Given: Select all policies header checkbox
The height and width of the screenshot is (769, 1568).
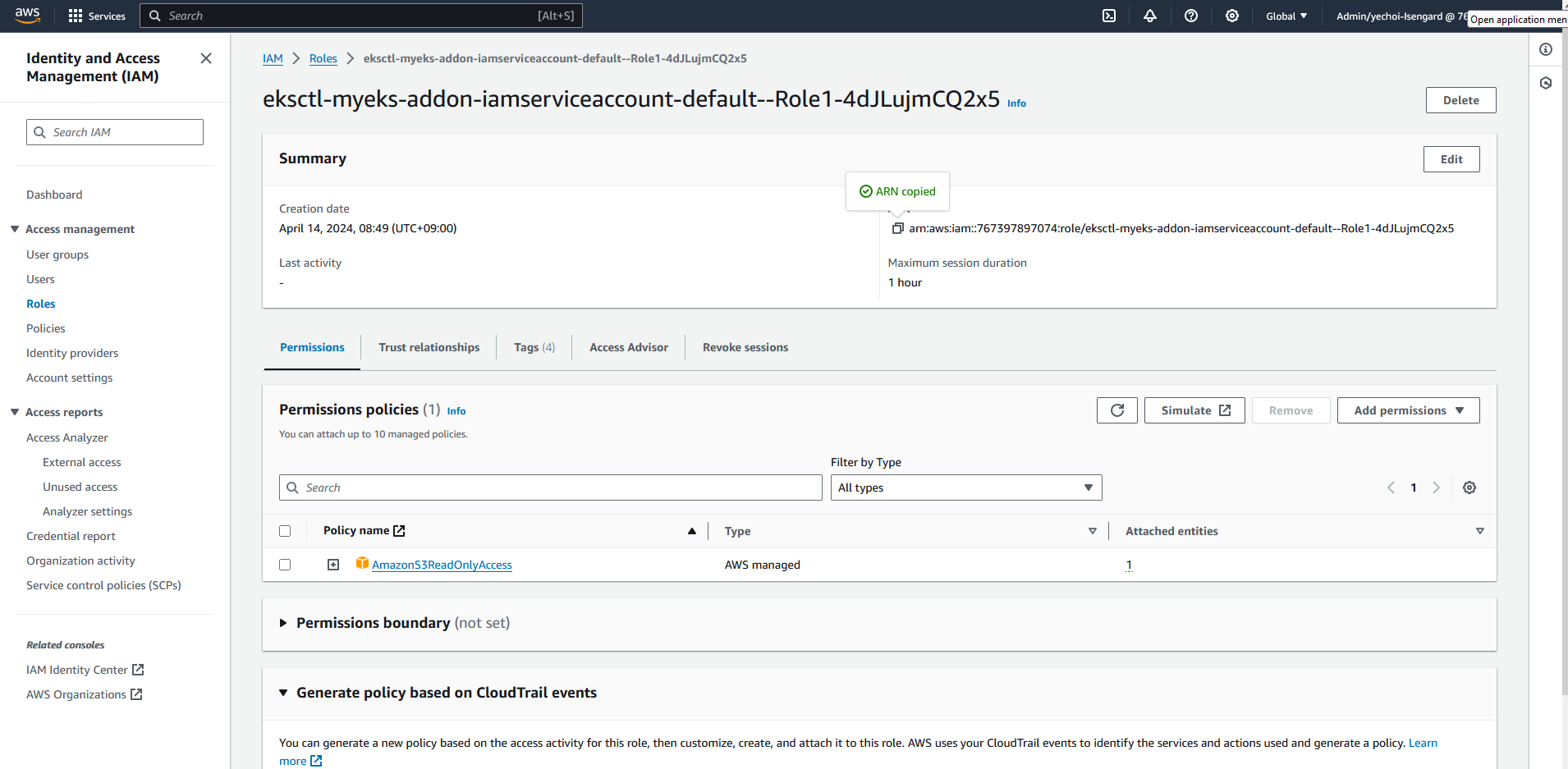Looking at the screenshot, I should [285, 531].
